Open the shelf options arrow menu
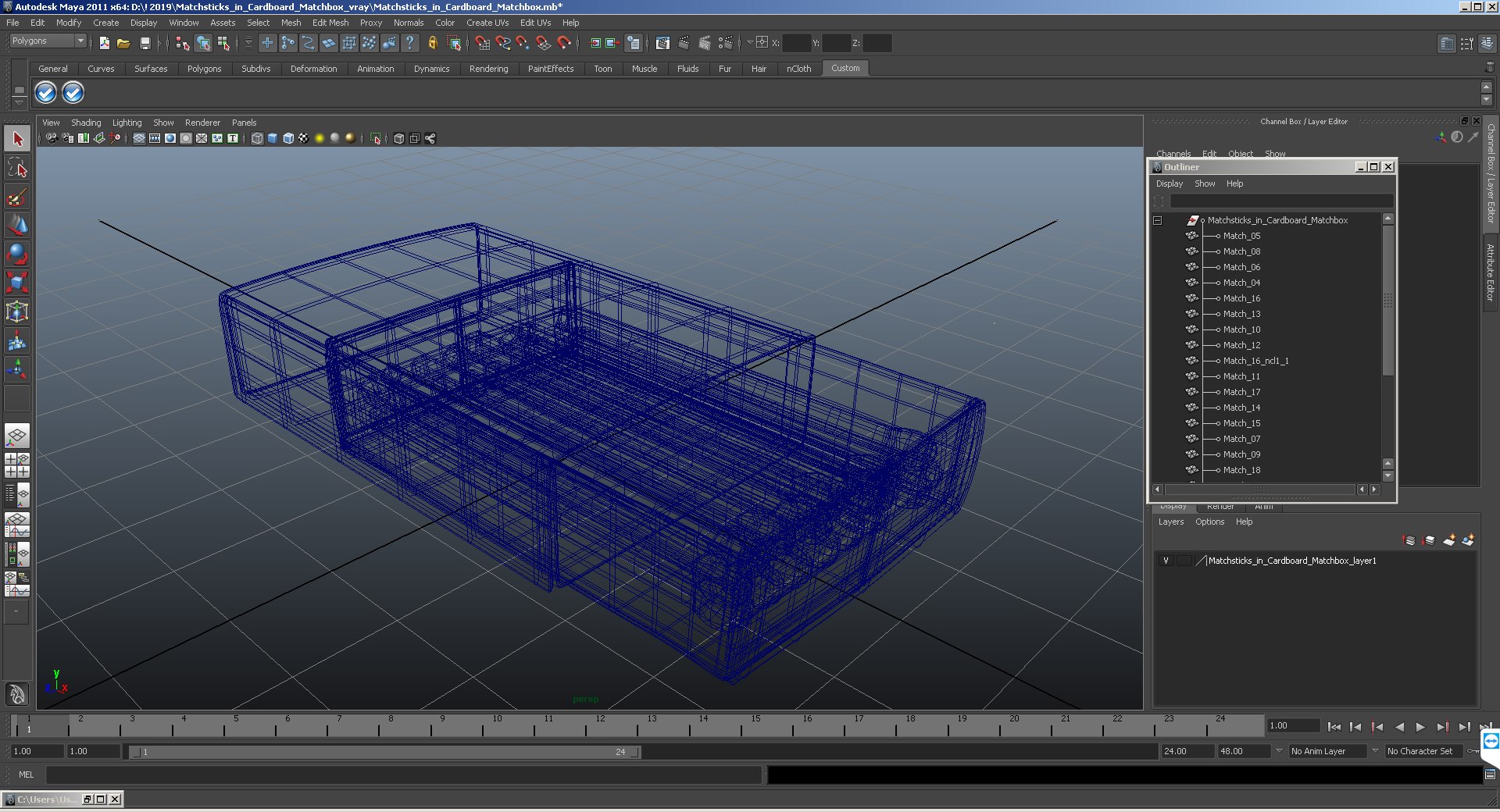1500x812 pixels. point(19,103)
